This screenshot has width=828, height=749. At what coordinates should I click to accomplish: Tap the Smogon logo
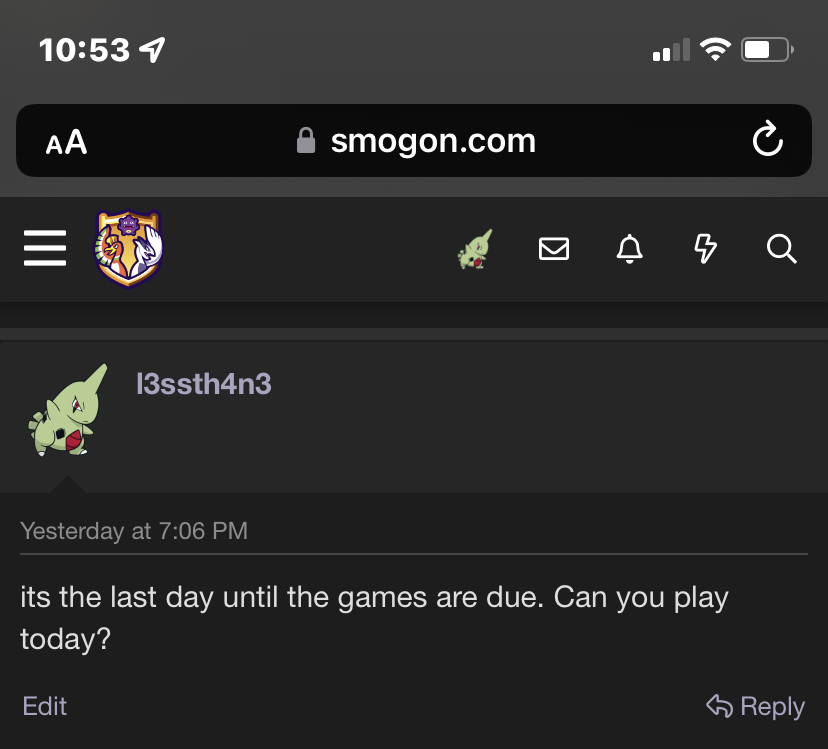[129, 248]
